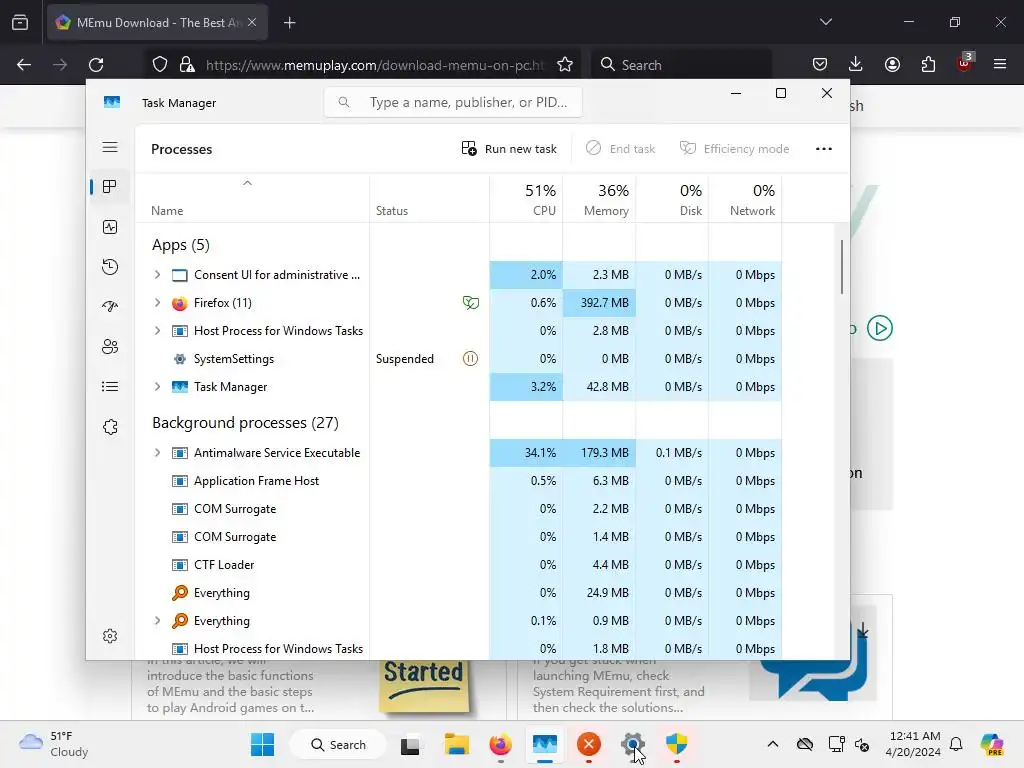Select the MEmu Download browser tab
Screen dimensions: 1024x768
tap(157, 23)
